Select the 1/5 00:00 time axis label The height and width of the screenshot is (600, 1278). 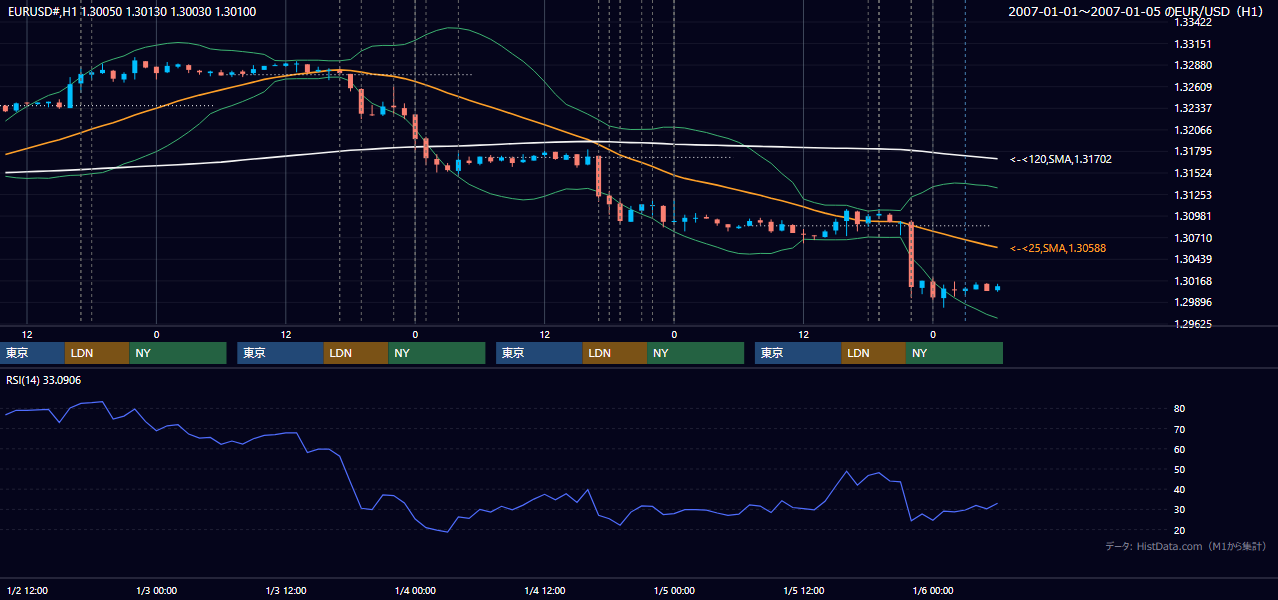(x=674, y=590)
